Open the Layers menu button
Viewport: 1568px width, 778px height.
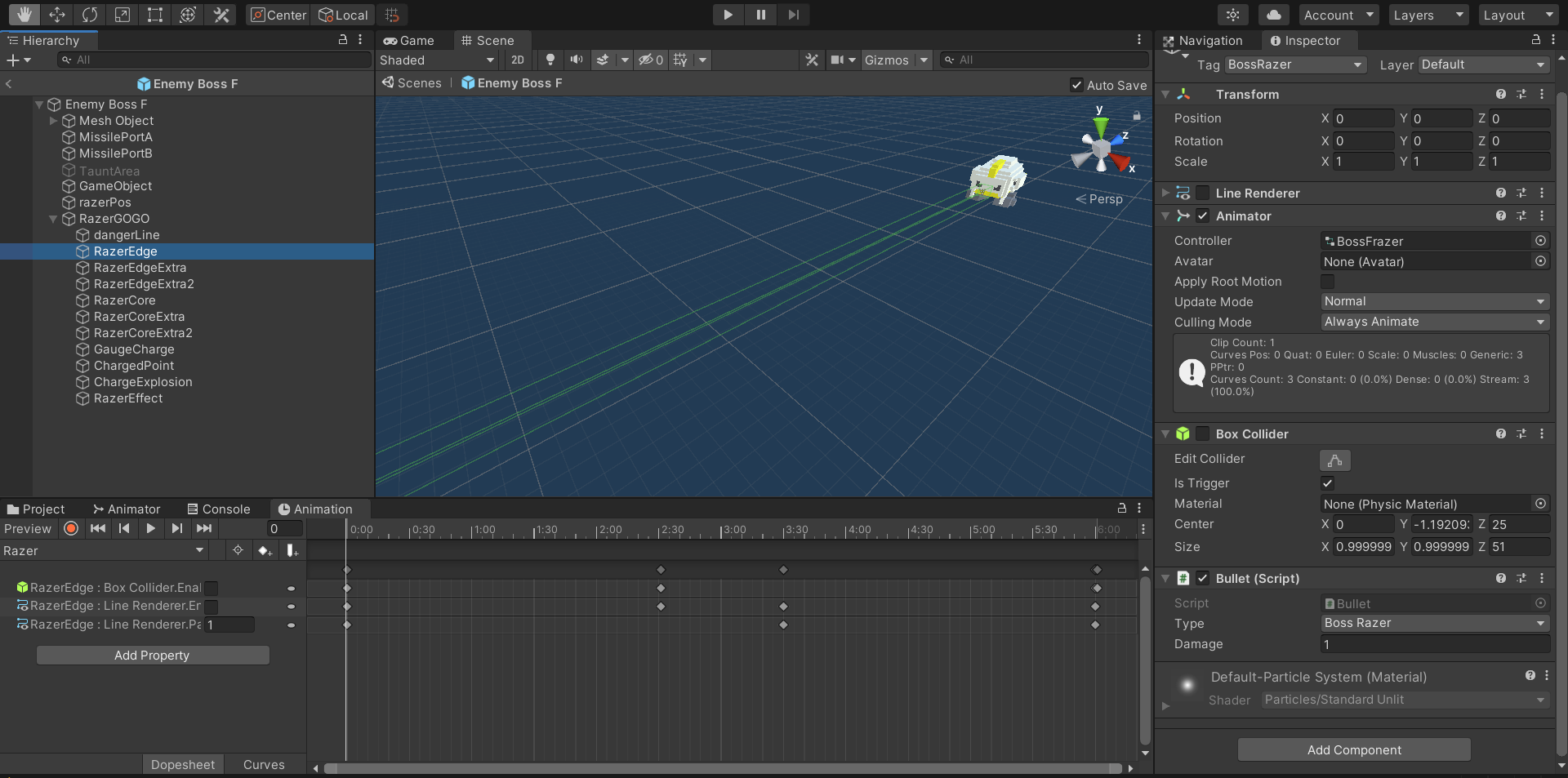[x=1428, y=15]
